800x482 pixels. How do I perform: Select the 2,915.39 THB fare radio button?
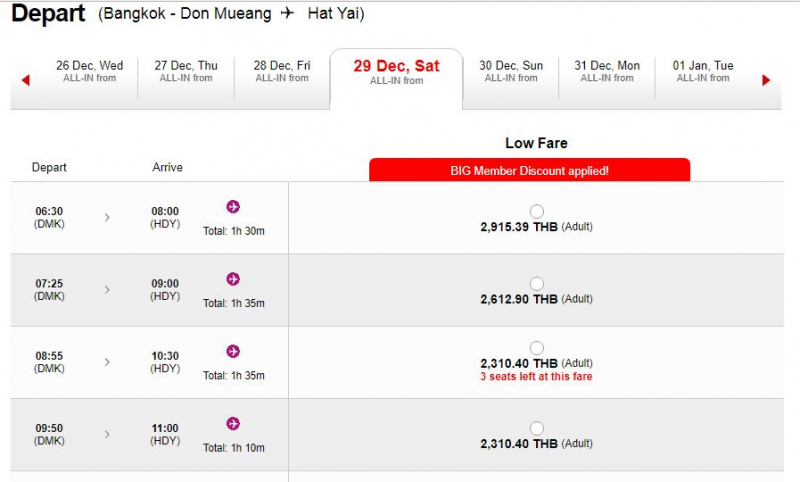(537, 211)
